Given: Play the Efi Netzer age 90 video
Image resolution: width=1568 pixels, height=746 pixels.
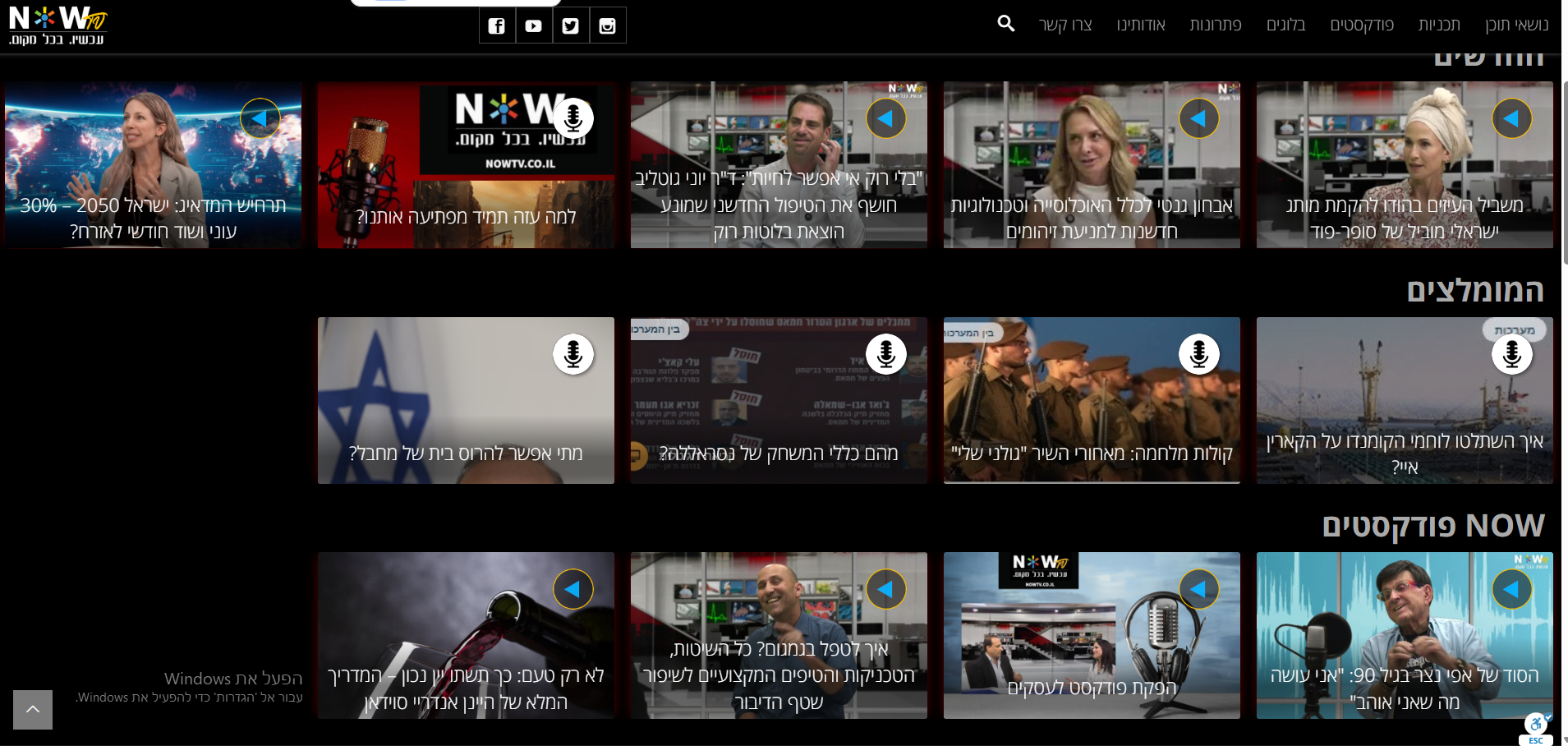Looking at the screenshot, I should pyautogui.click(x=1512, y=589).
